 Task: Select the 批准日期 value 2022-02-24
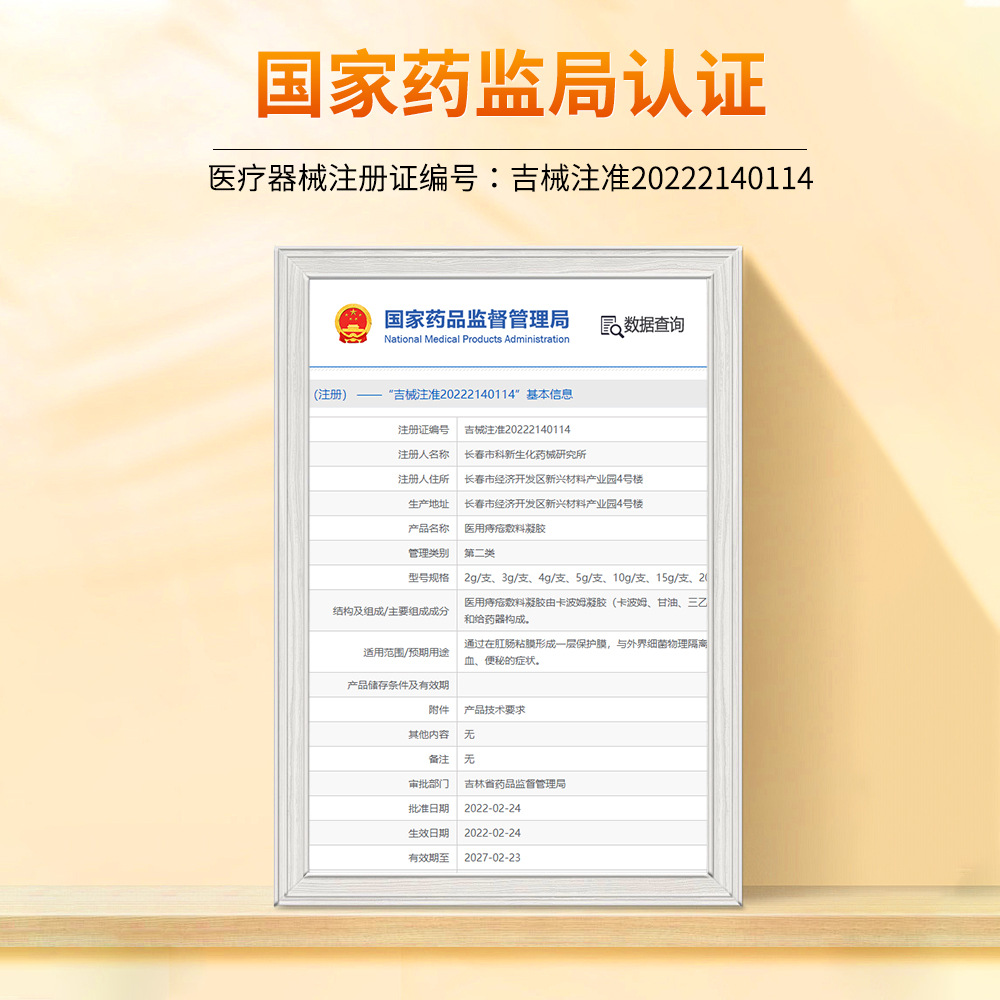pos(492,808)
